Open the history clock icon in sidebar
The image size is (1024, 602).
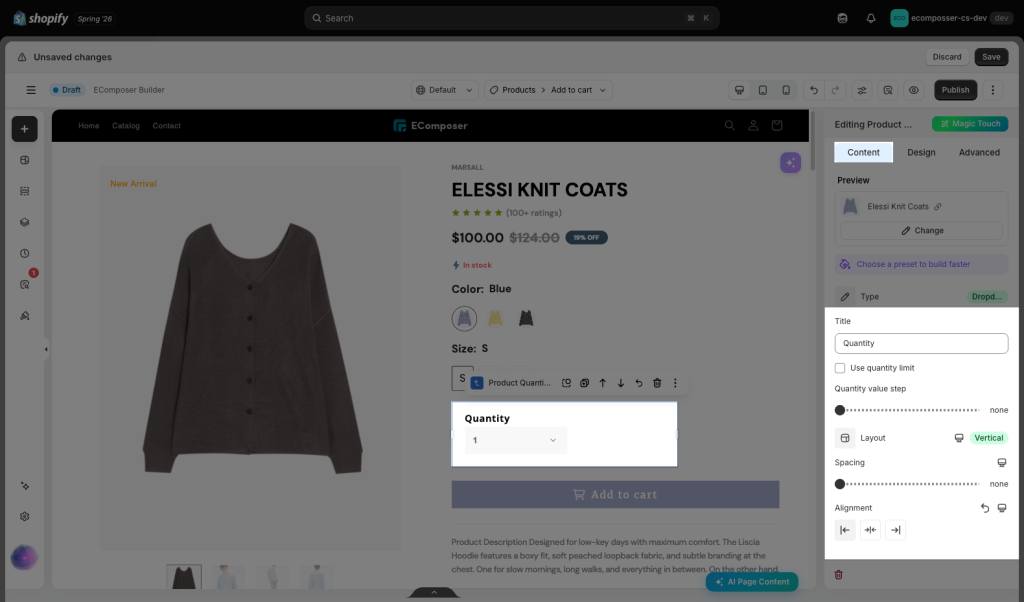point(25,253)
